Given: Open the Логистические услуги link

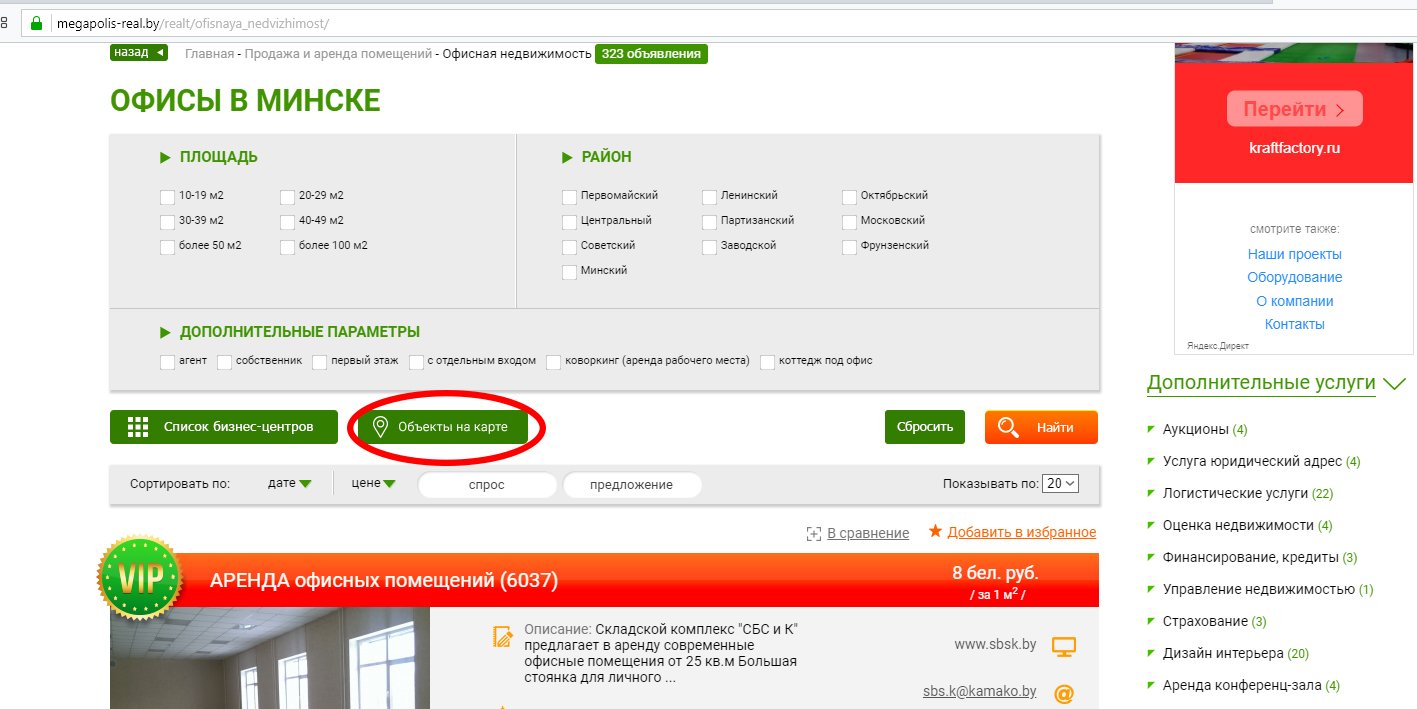Looking at the screenshot, I should pos(1235,493).
